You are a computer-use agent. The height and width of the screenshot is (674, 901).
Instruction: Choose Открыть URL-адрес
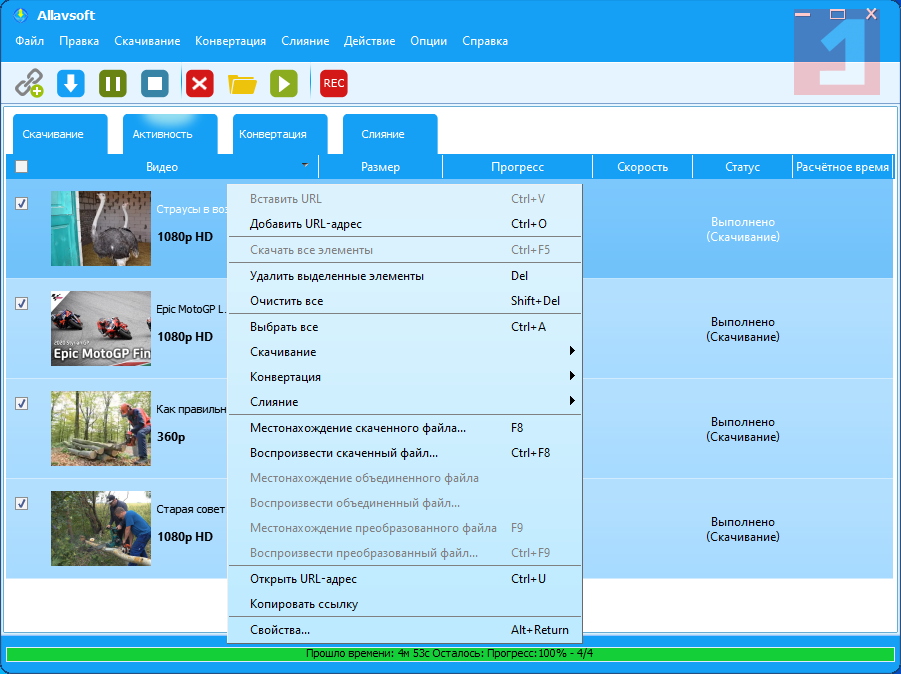405,579
